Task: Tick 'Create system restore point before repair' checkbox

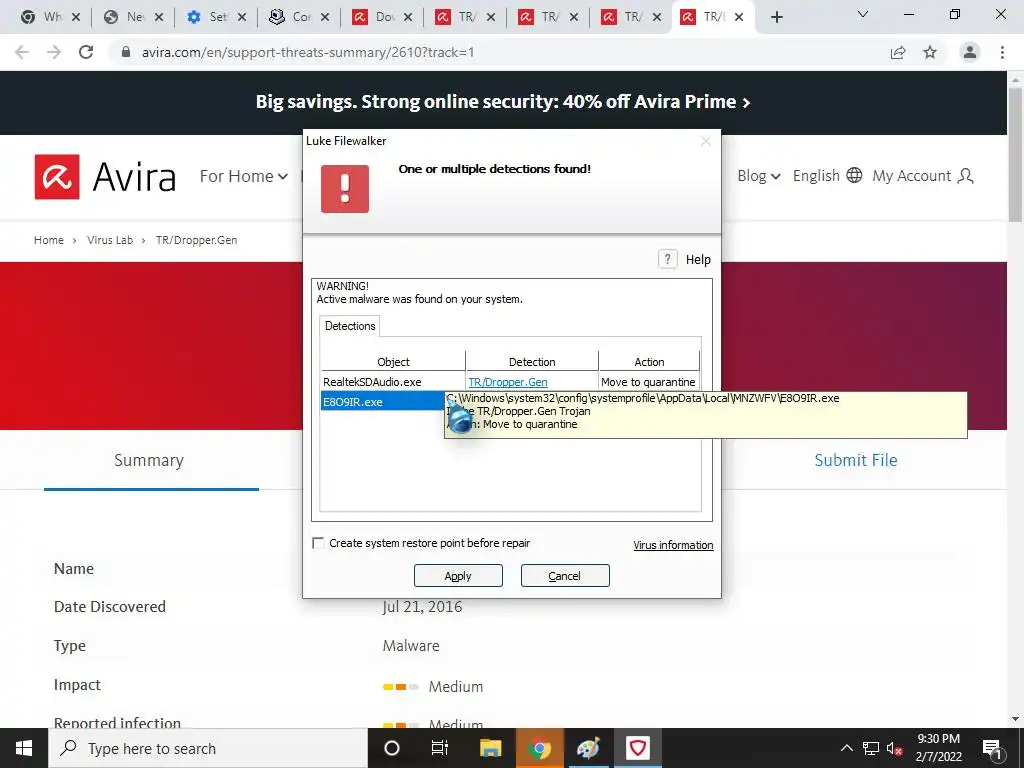Action: coord(318,543)
